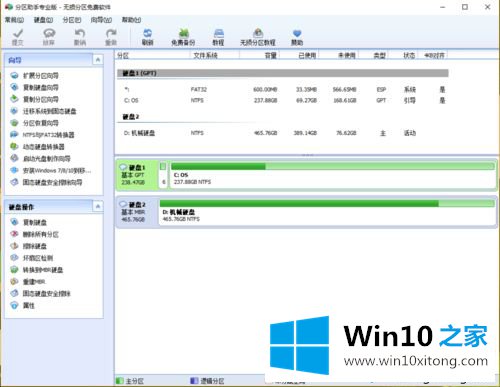Select the small ESP partition block on 磁盘1
This screenshot has width=500, height=387.
(163, 175)
